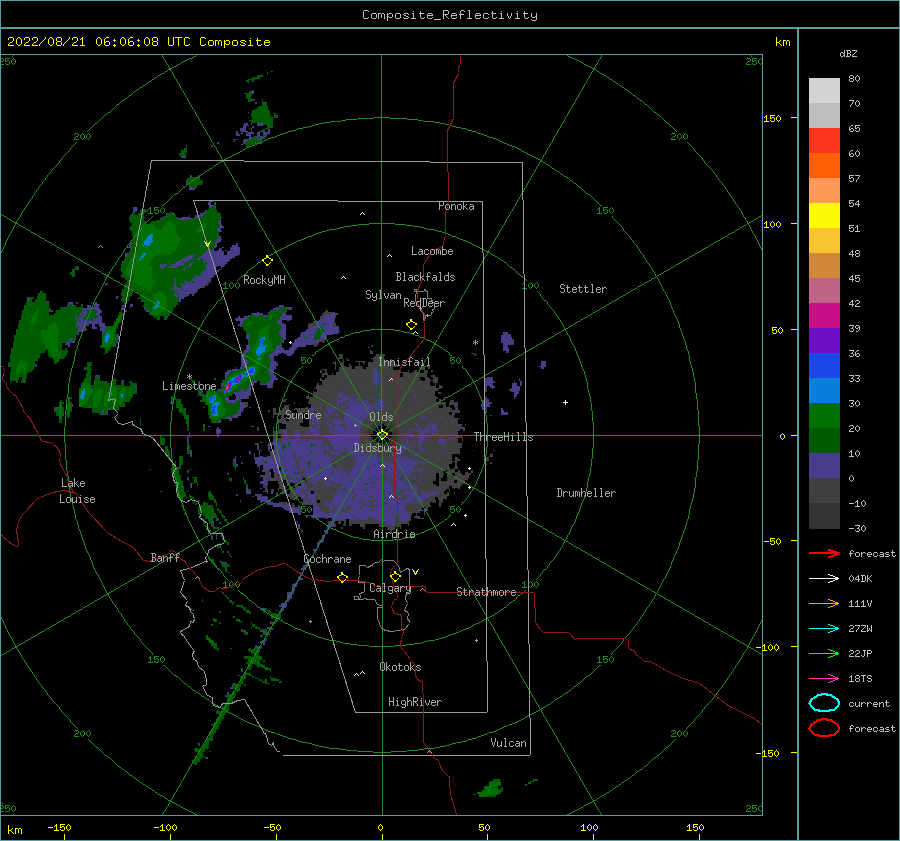The height and width of the screenshot is (841, 900).
Task: Click the Lake Louise label
Action: (77, 491)
